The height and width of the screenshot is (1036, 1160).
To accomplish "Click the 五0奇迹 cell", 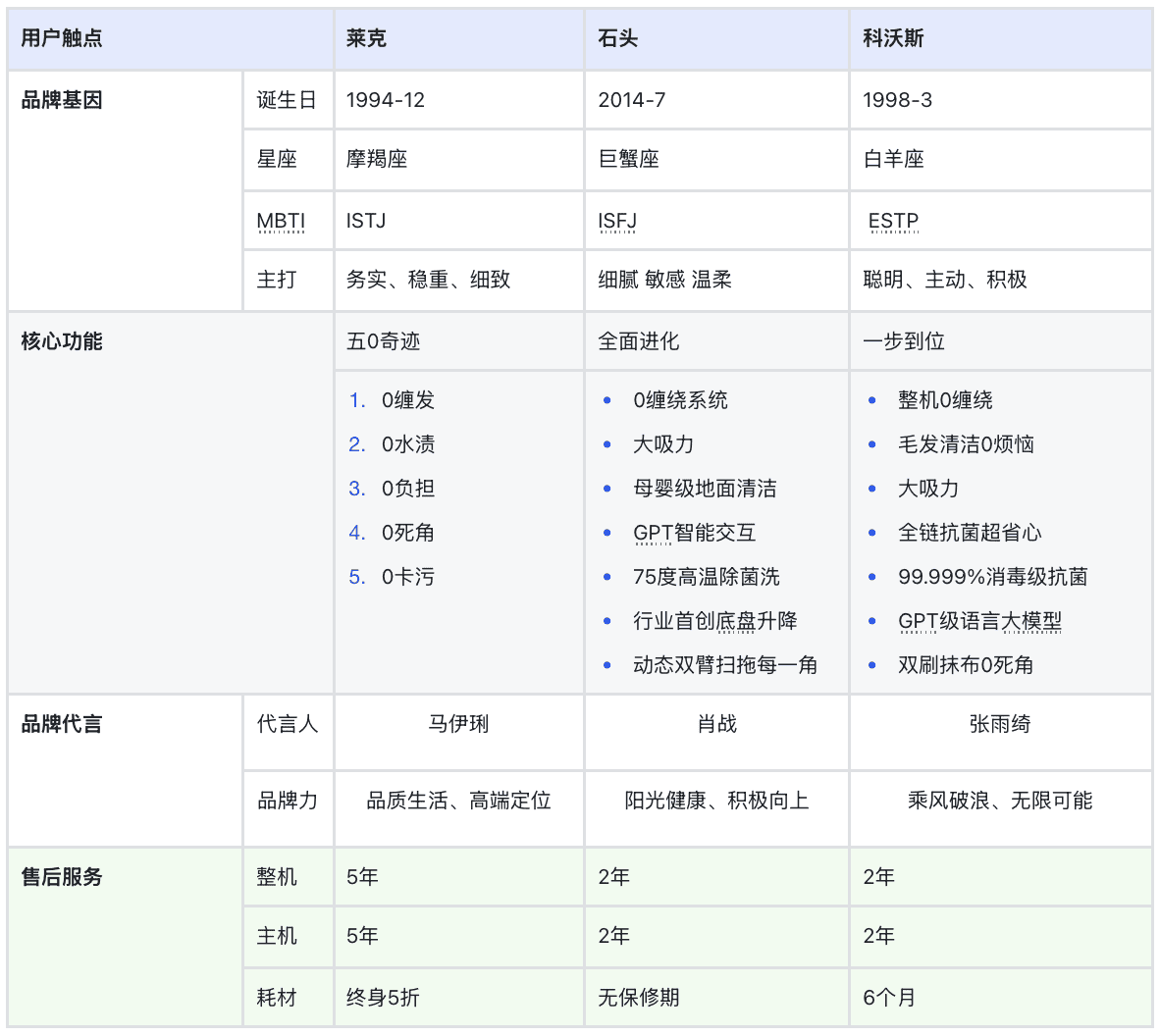I will point(458,341).
